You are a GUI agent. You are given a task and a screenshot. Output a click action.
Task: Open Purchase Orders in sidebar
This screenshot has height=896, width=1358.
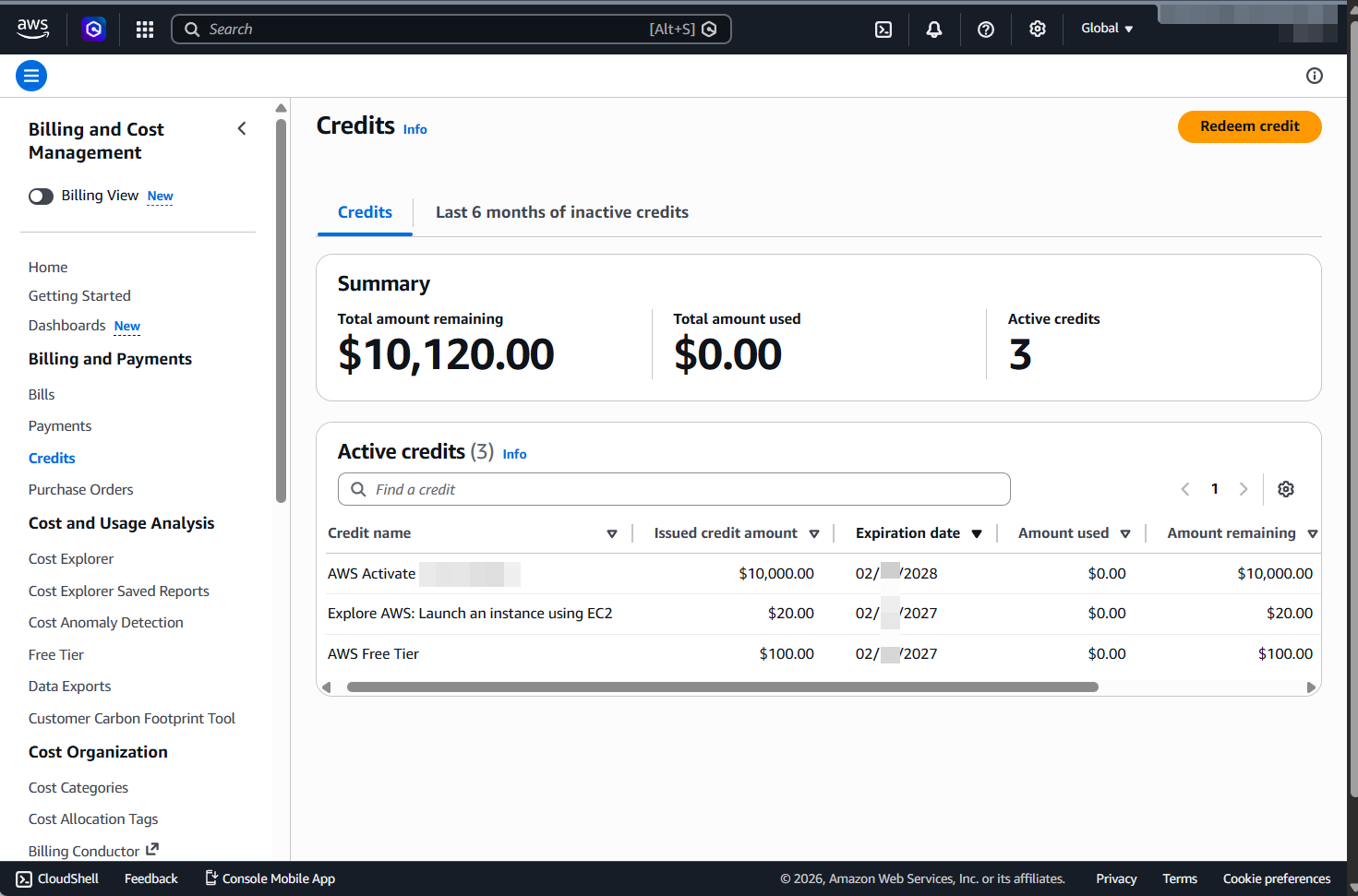pos(81,490)
